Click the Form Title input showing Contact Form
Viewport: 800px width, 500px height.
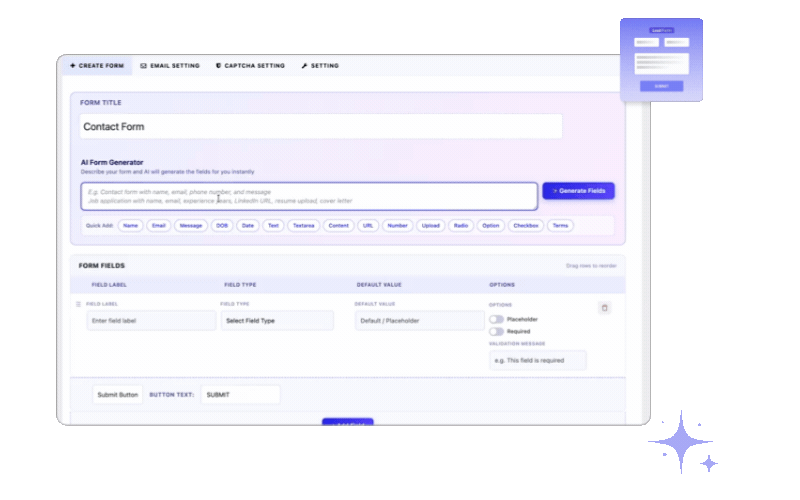tap(321, 127)
